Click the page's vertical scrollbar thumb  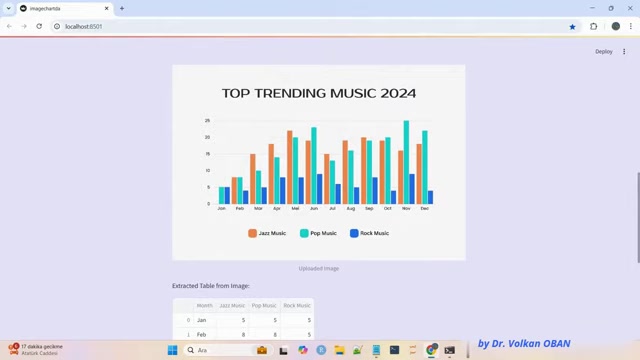pos(638,218)
